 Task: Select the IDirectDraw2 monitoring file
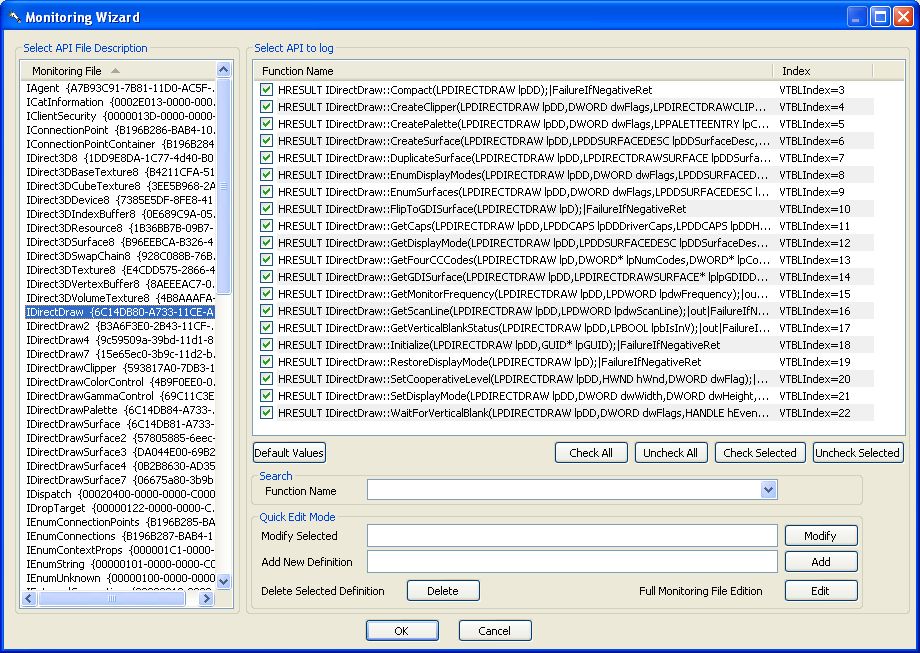tap(120, 326)
